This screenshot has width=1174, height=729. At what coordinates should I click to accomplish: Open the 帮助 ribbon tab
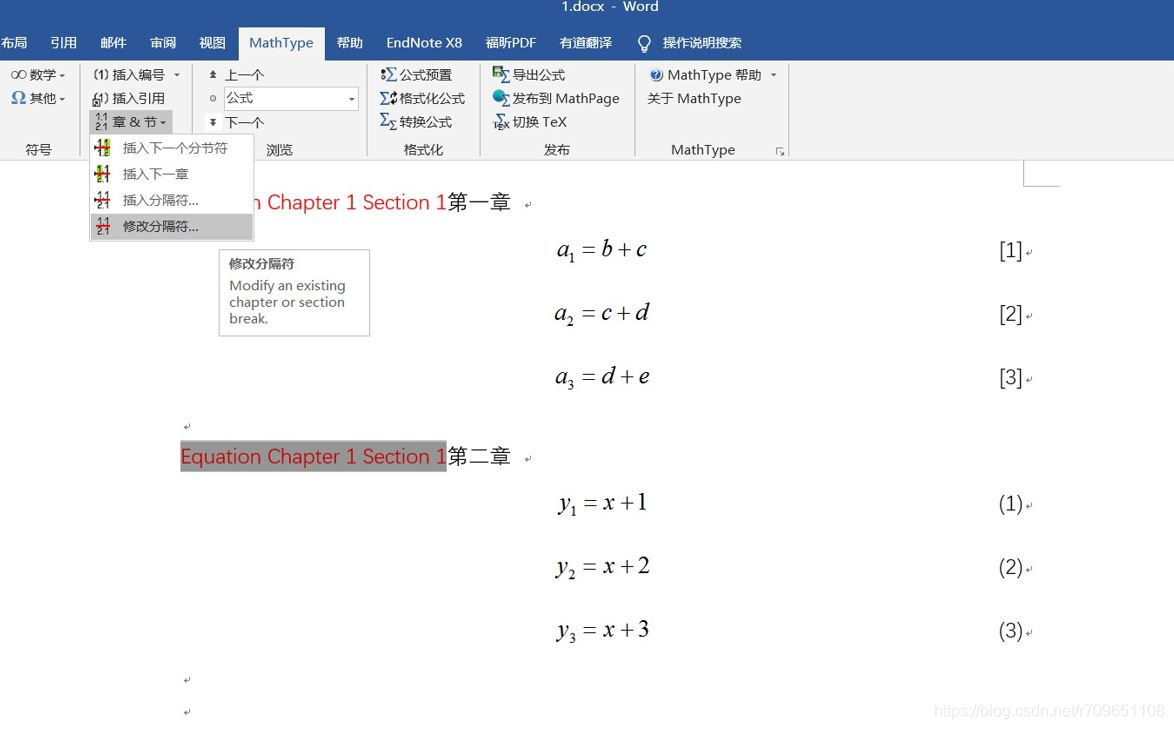350,43
